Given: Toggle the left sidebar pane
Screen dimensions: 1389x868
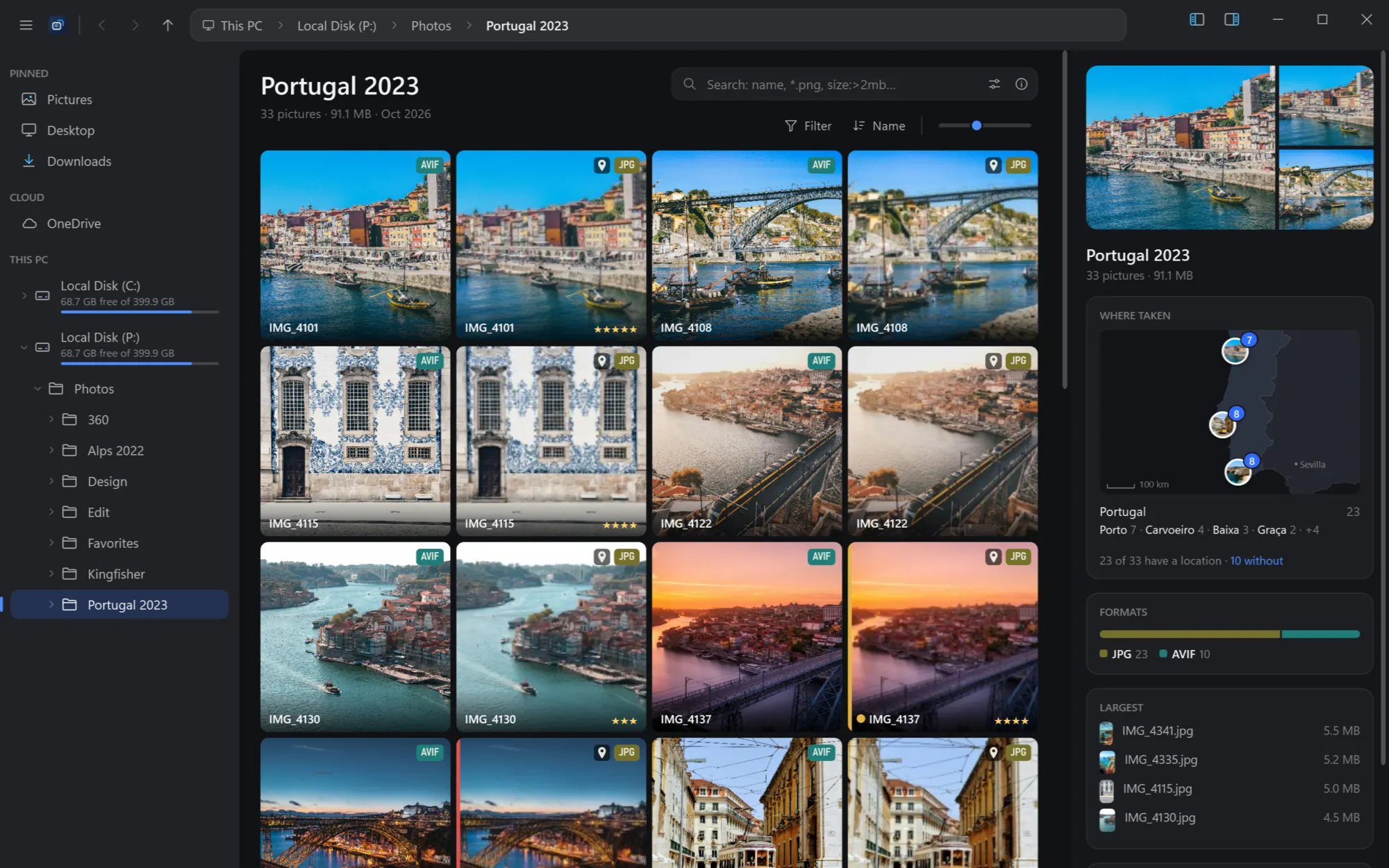Looking at the screenshot, I should (1197, 19).
